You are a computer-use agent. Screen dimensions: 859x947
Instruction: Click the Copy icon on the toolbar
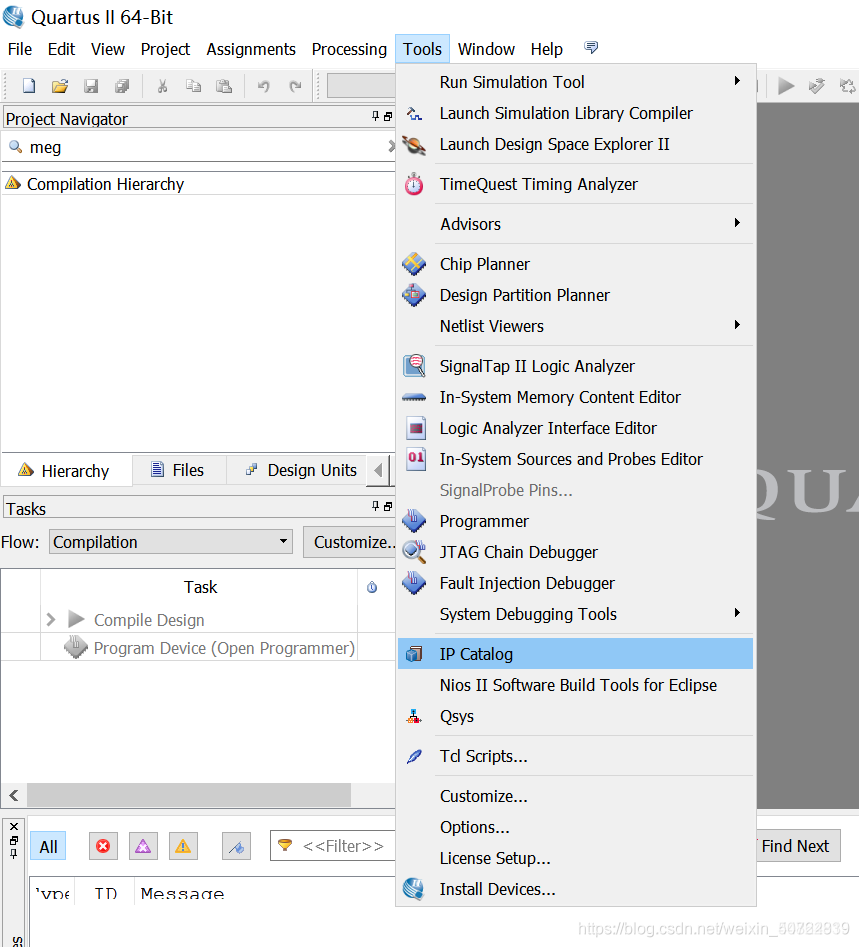tap(193, 86)
